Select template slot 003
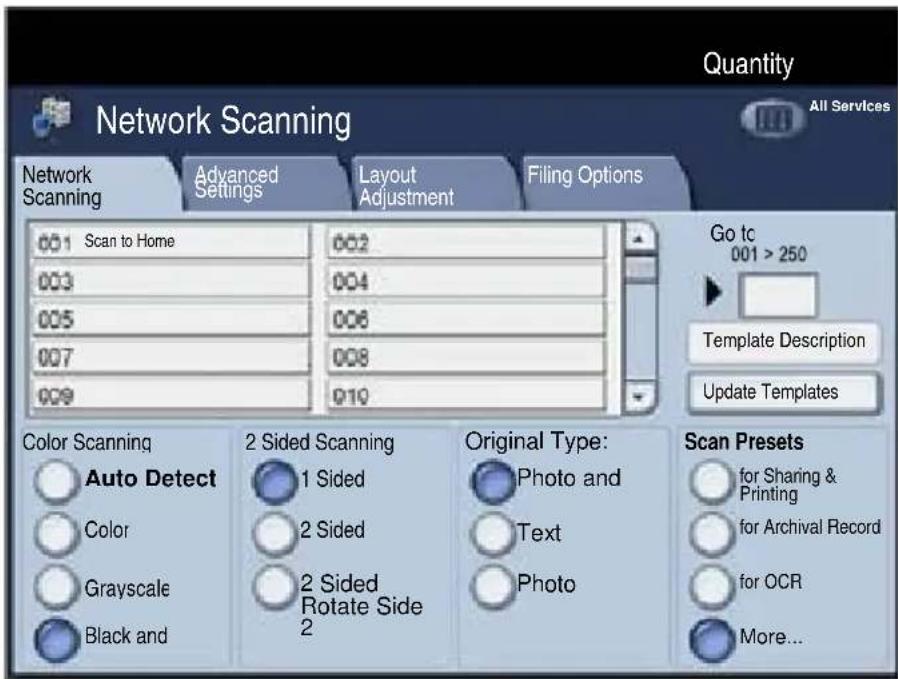898x679 pixels. click(171, 281)
